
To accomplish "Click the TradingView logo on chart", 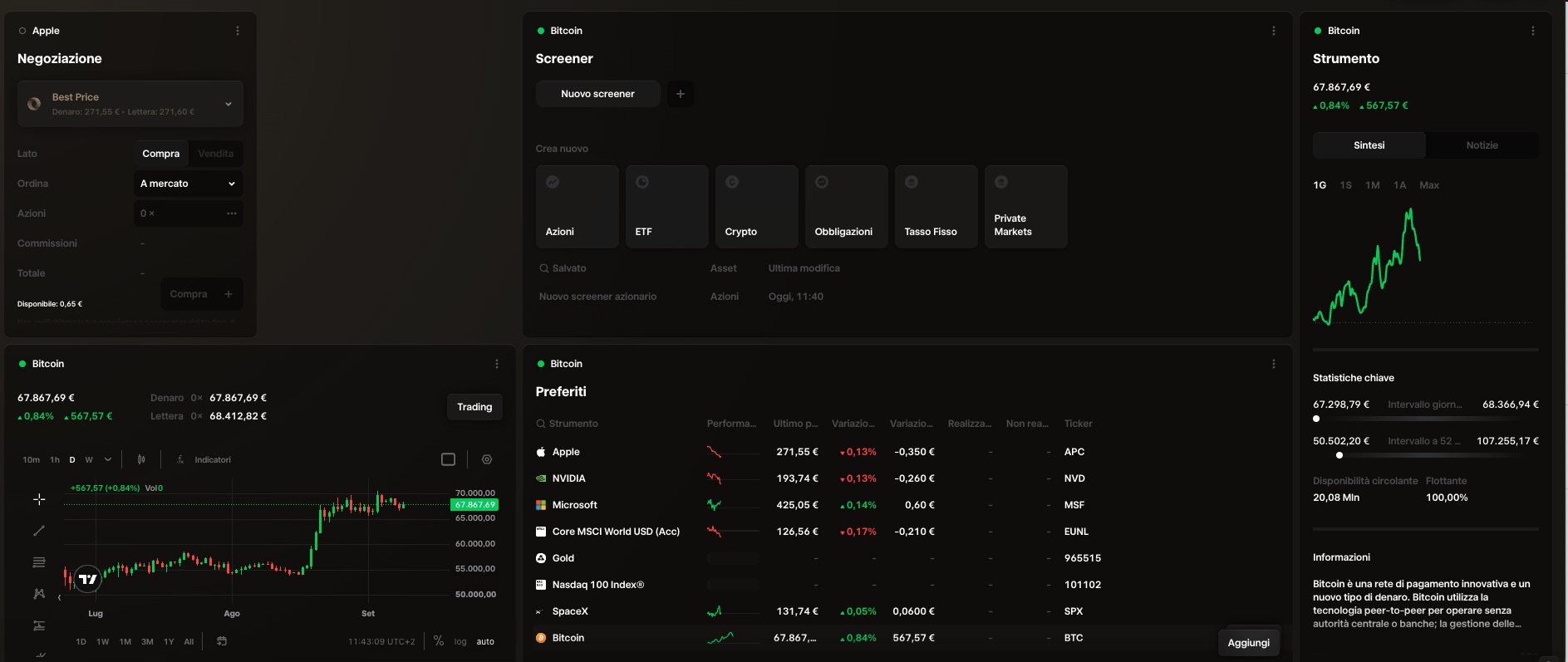I will 88,579.
